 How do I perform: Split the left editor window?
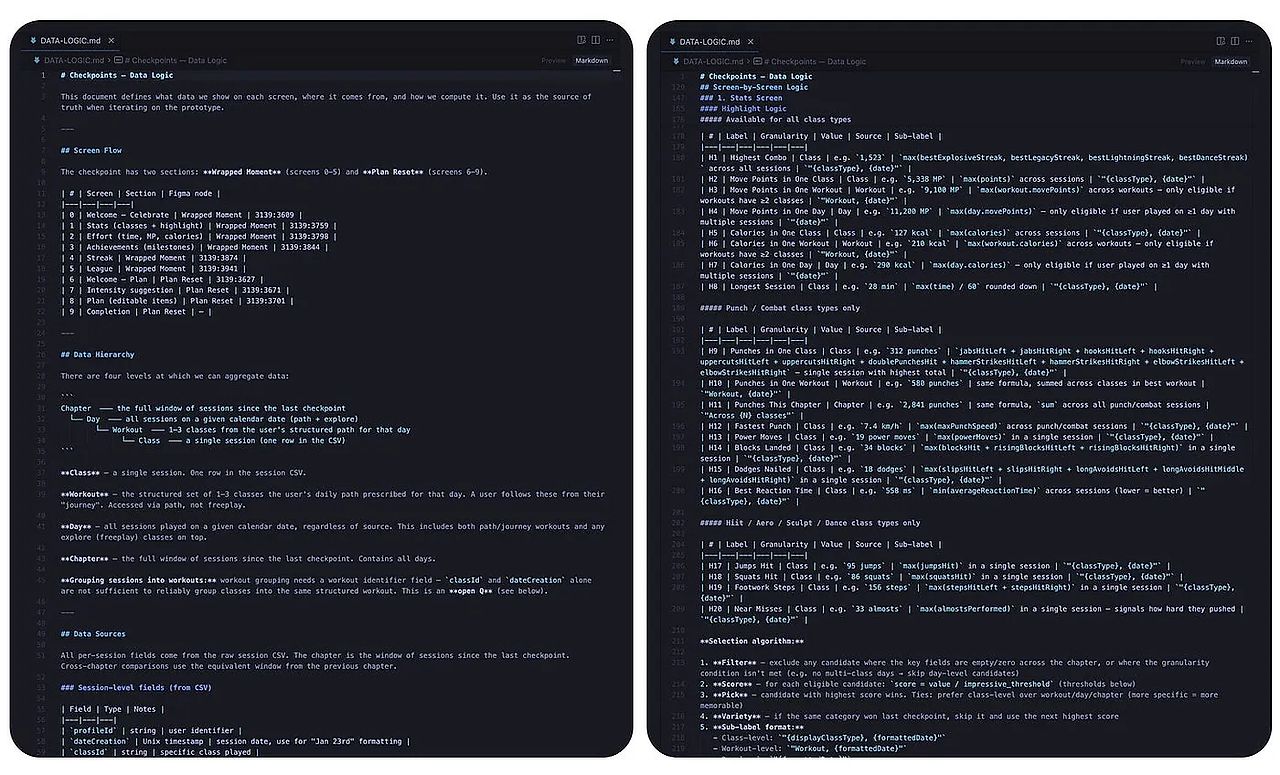pos(596,40)
